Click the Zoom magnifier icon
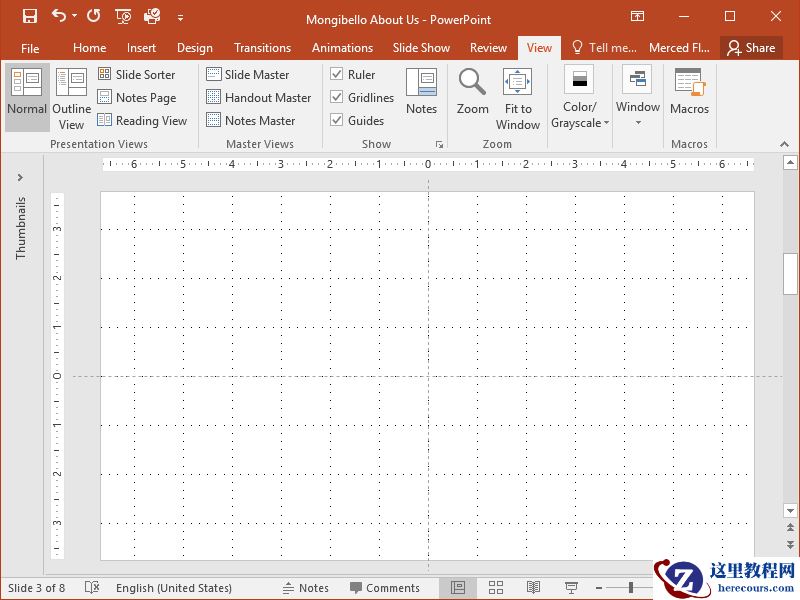This screenshot has width=800, height=600. tap(472, 84)
